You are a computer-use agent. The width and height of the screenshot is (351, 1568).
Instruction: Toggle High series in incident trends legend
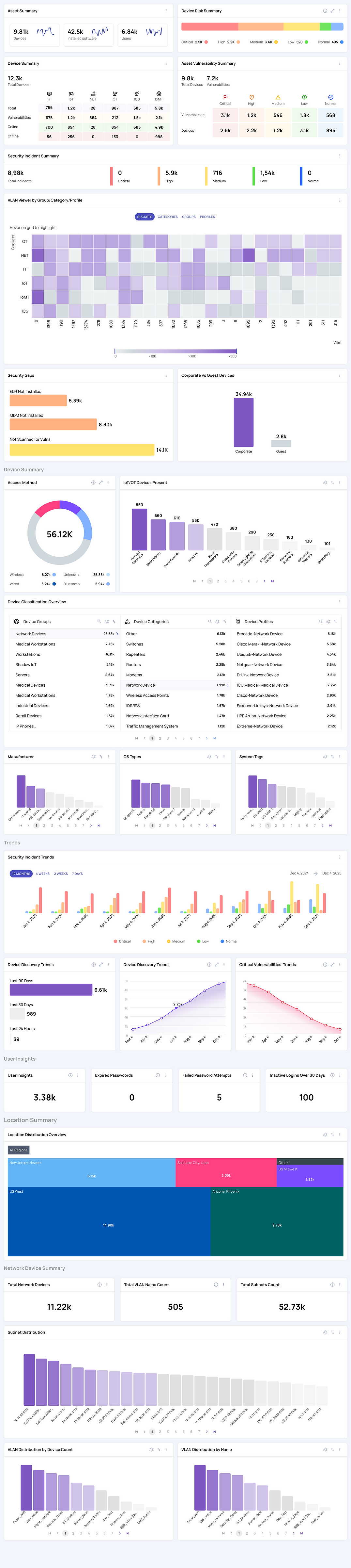[148, 942]
